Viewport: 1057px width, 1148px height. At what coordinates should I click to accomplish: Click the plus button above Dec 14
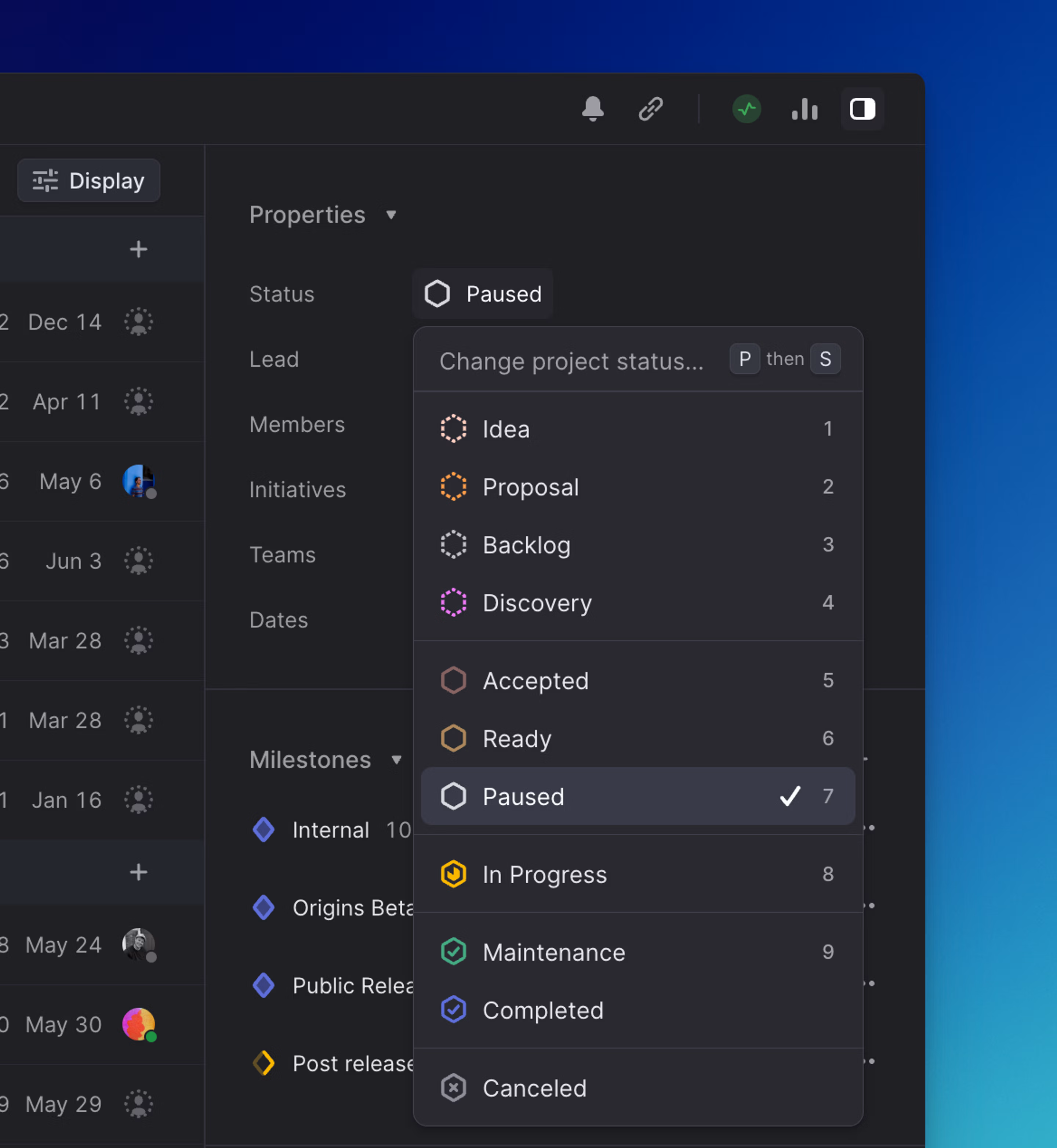[x=138, y=249]
